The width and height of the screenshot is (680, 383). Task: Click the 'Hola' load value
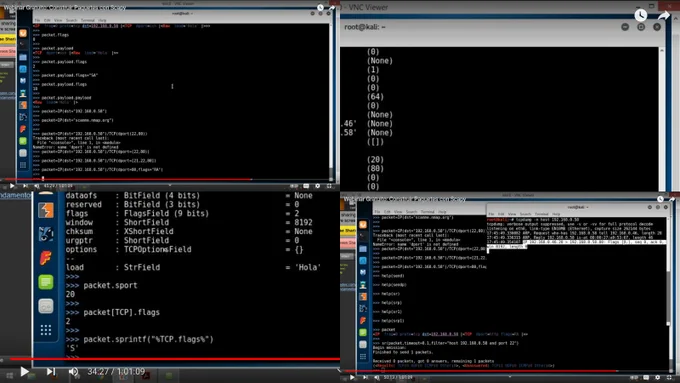click(307, 268)
